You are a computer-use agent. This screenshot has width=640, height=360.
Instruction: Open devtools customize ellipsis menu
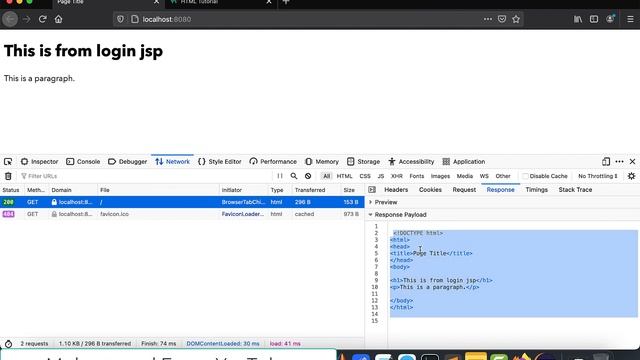point(619,162)
